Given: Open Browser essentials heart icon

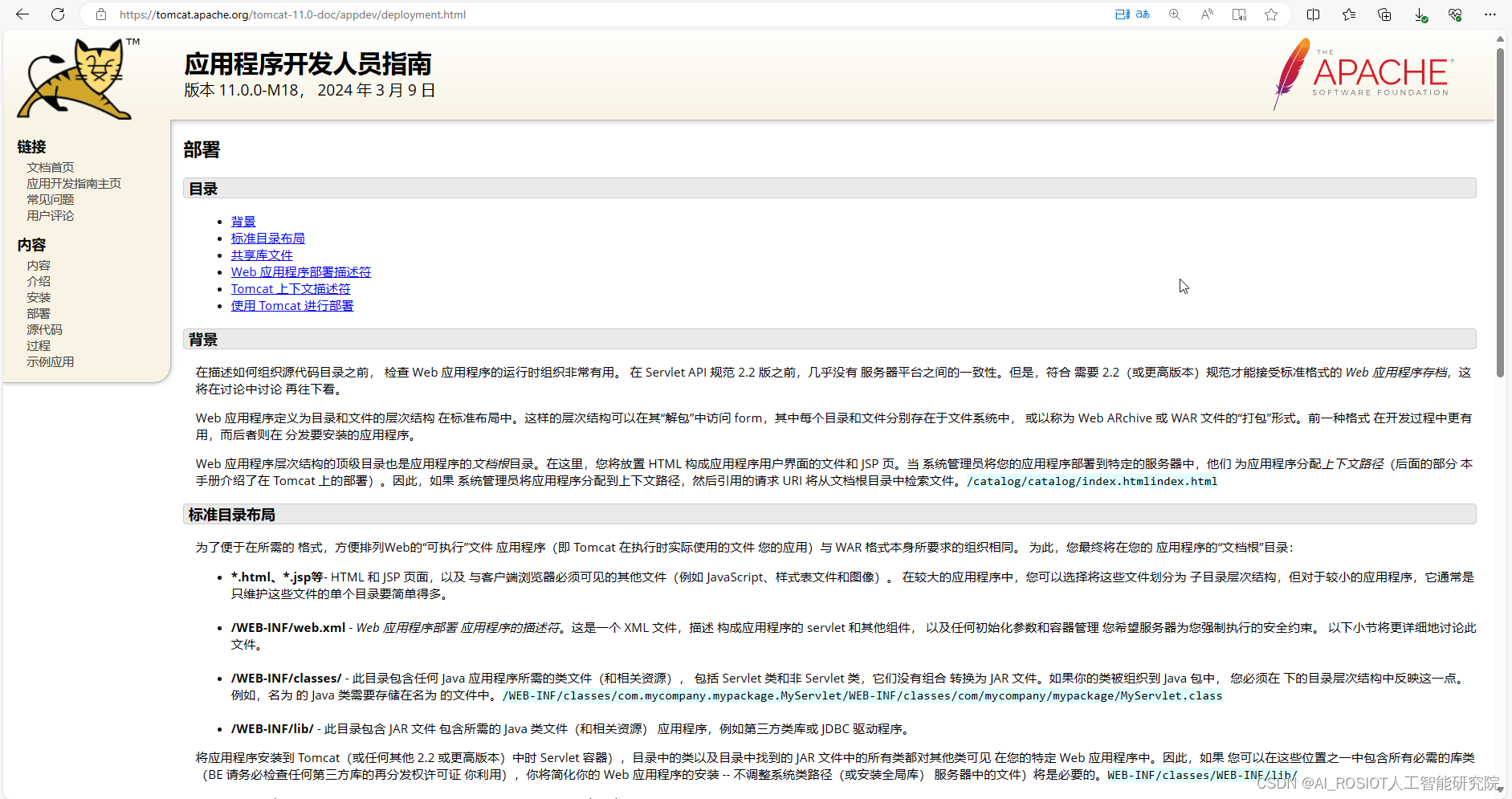Looking at the screenshot, I should click(1455, 14).
